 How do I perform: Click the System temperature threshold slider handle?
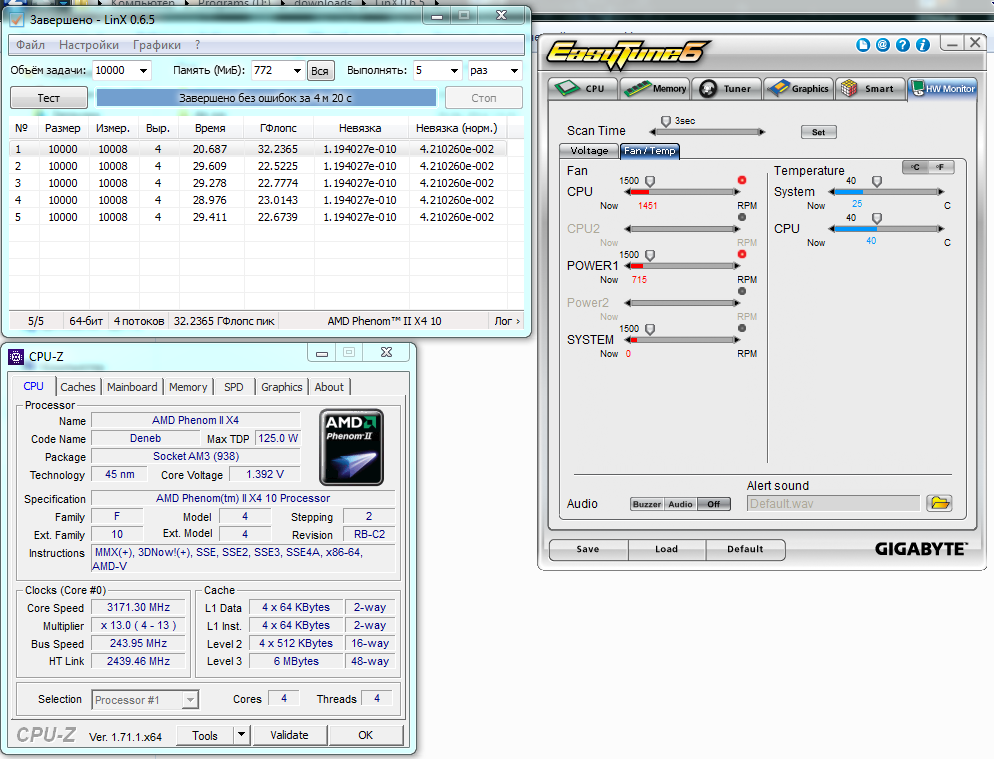[x=877, y=181]
